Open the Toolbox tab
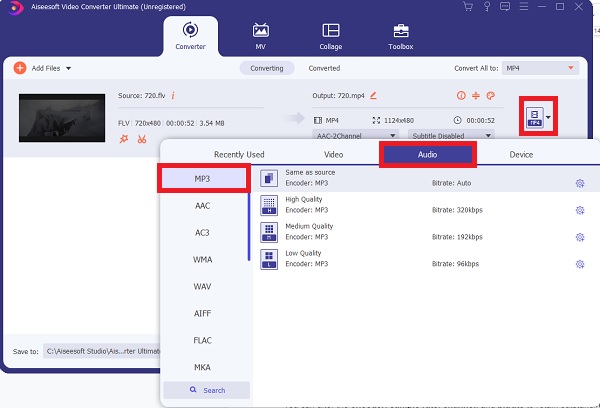This screenshot has width=600, height=408. (401, 36)
